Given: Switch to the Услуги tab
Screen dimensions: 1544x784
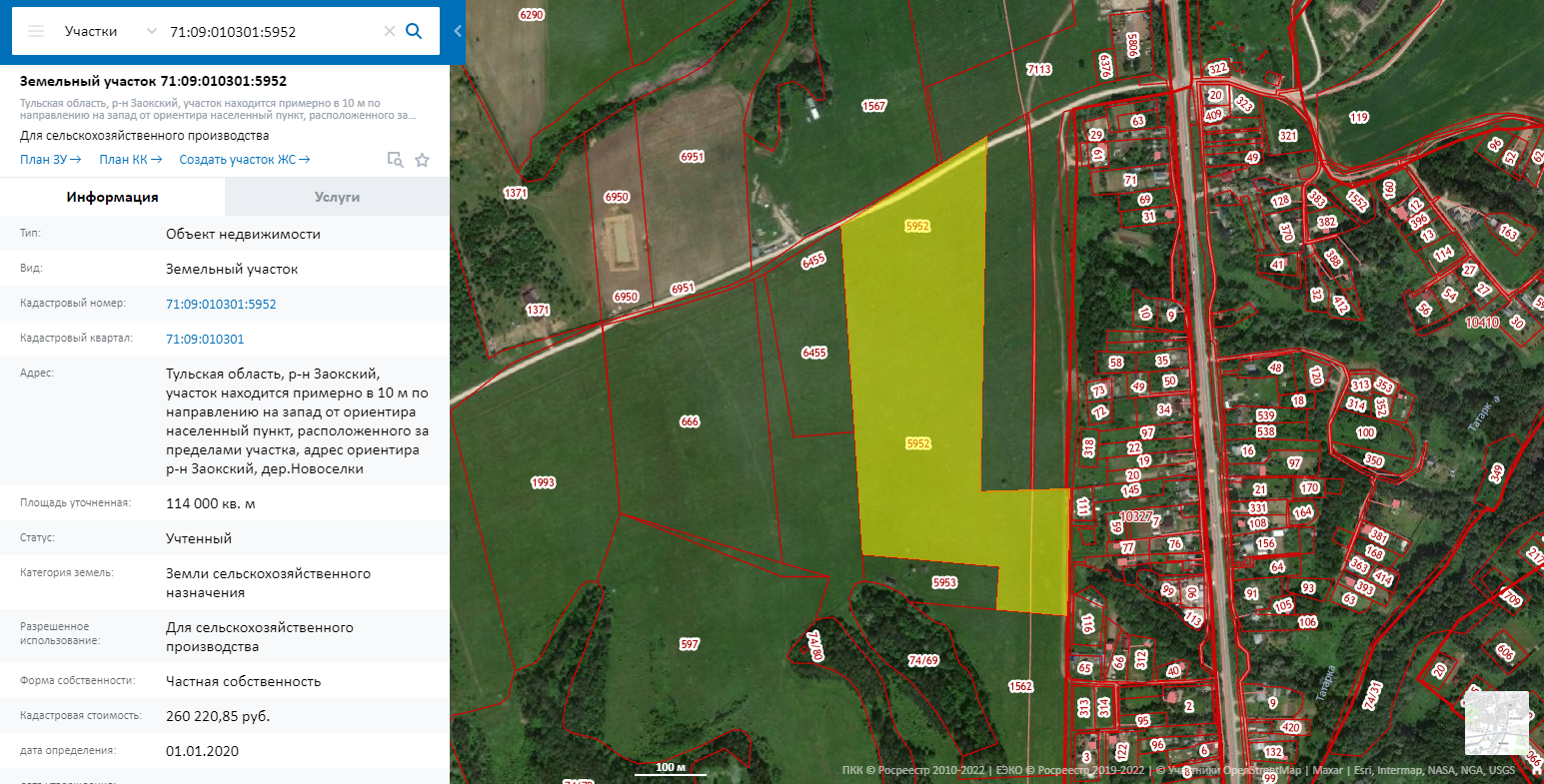Looking at the screenshot, I should 337,197.
